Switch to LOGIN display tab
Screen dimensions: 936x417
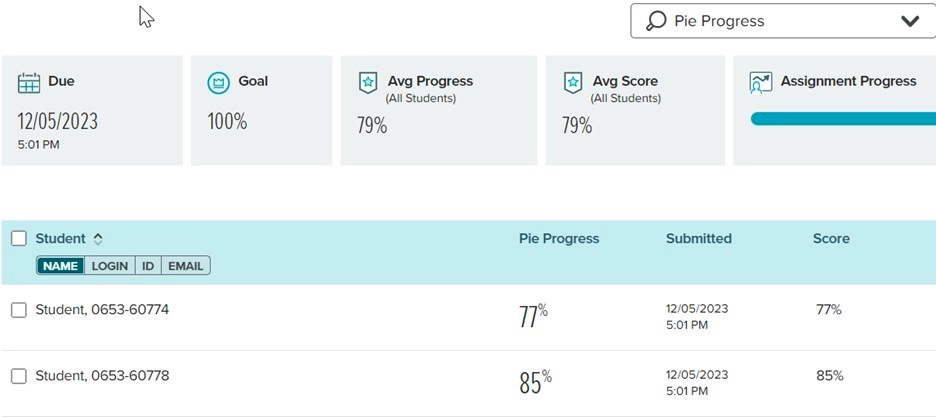[x=110, y=266]
